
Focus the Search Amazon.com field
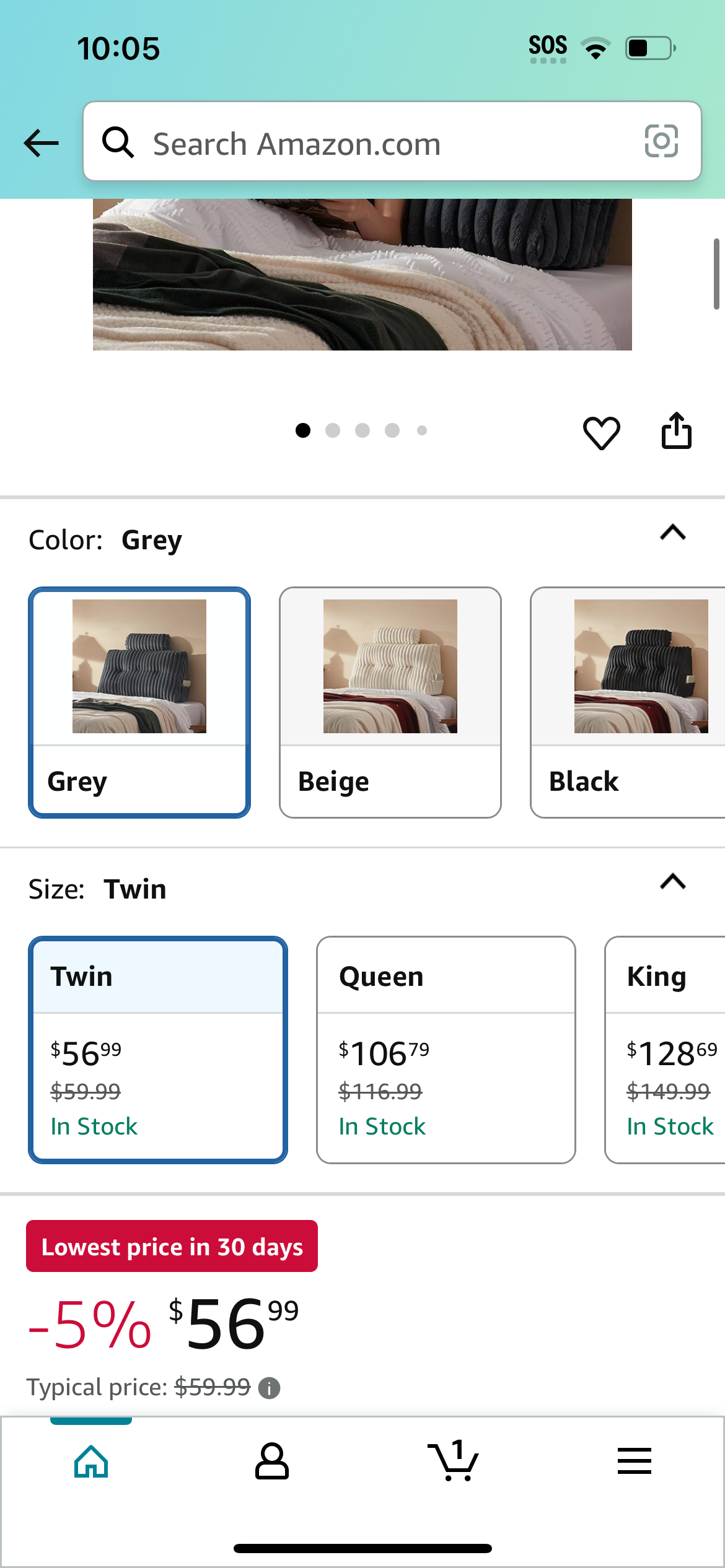point(392,141)
